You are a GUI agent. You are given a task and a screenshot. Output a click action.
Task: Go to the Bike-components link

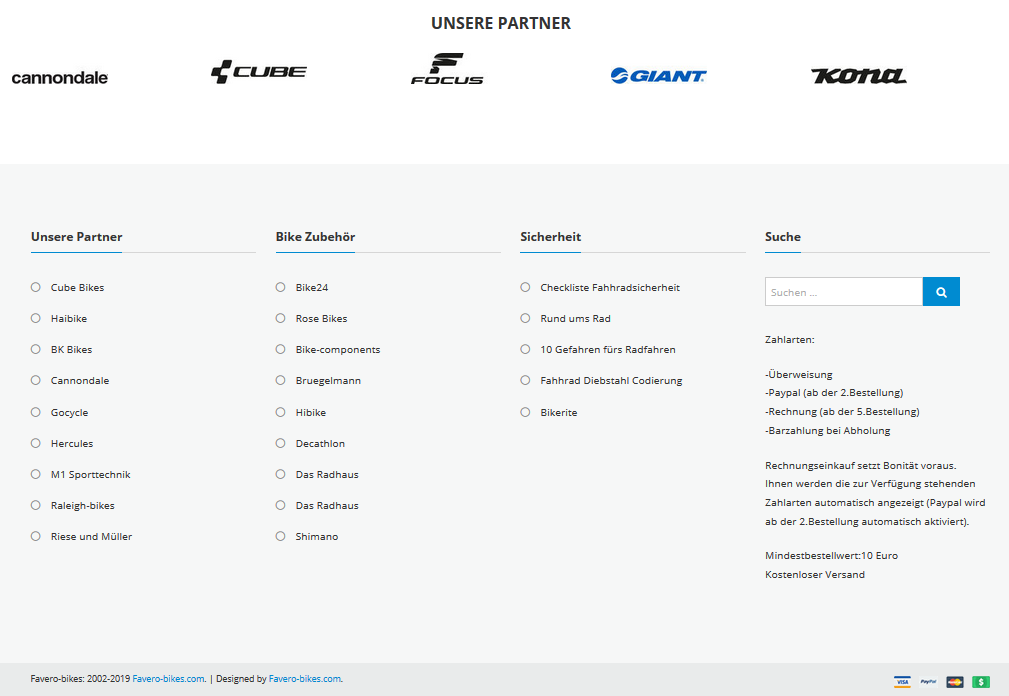tap(338, 349)
